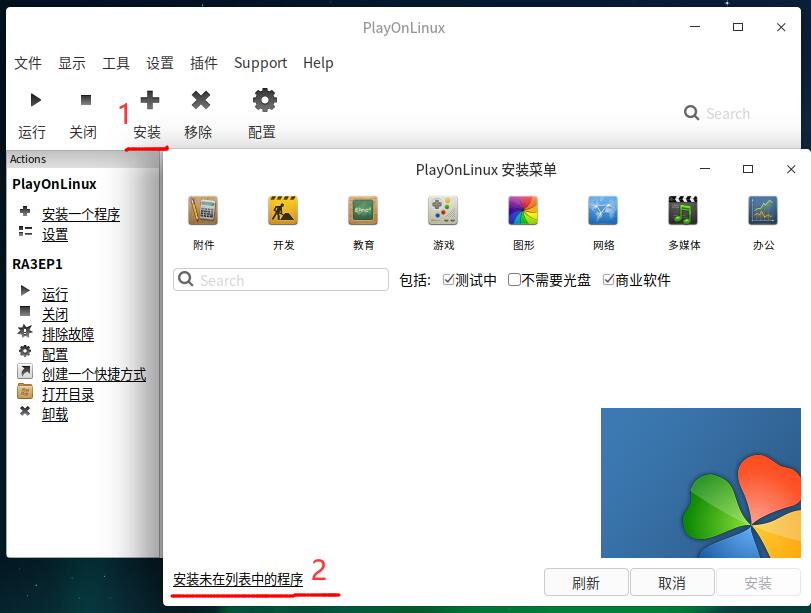Open the 工具 menu
Screen dimensions: 811x613
pos(116,63)
